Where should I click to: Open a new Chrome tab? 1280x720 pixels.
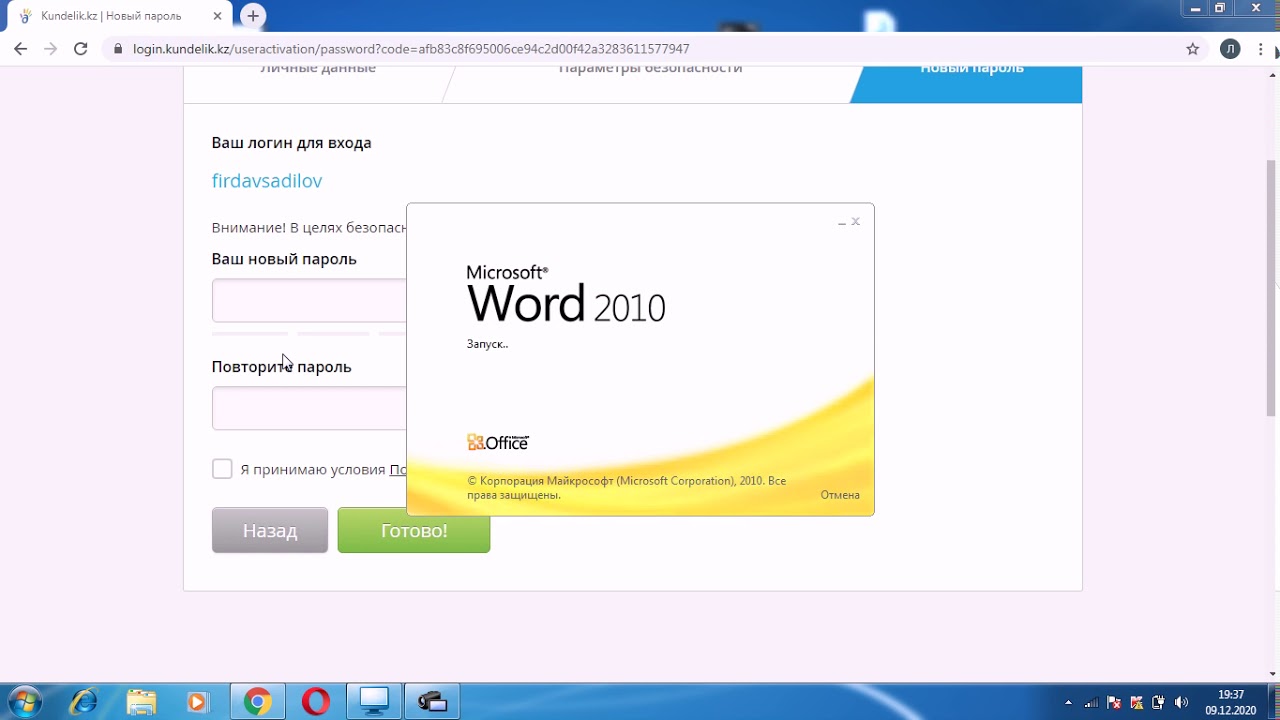[x=253, y=16]
